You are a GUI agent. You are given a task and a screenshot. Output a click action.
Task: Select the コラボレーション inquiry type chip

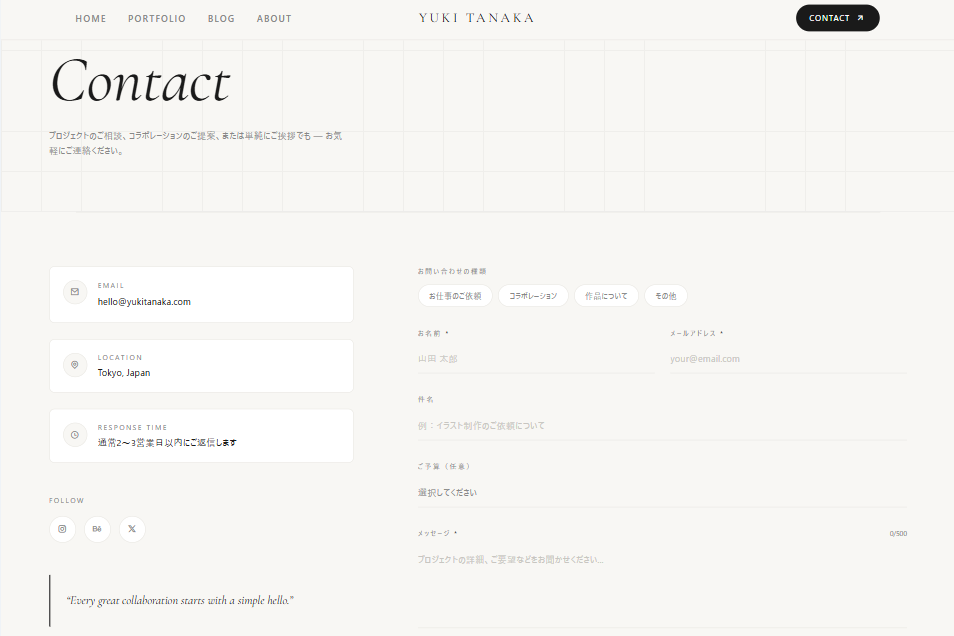533,296
